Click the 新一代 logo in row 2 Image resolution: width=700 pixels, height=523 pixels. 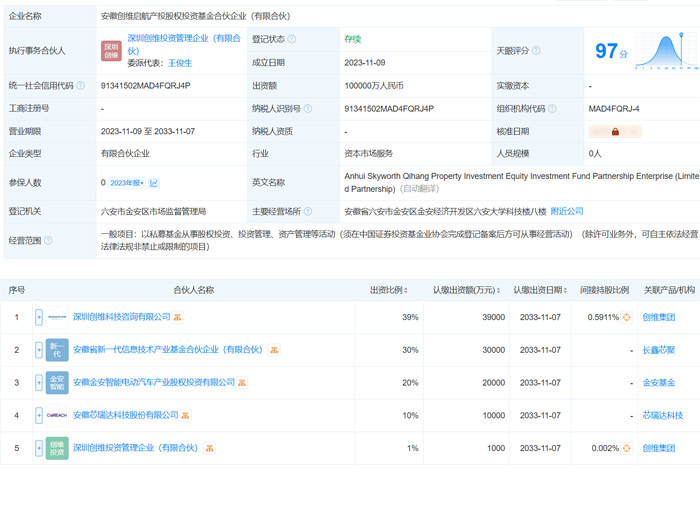point(57,350)
